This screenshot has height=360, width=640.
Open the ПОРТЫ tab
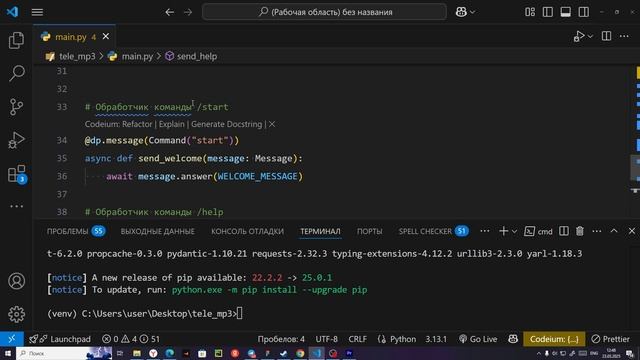click(369, 231)
